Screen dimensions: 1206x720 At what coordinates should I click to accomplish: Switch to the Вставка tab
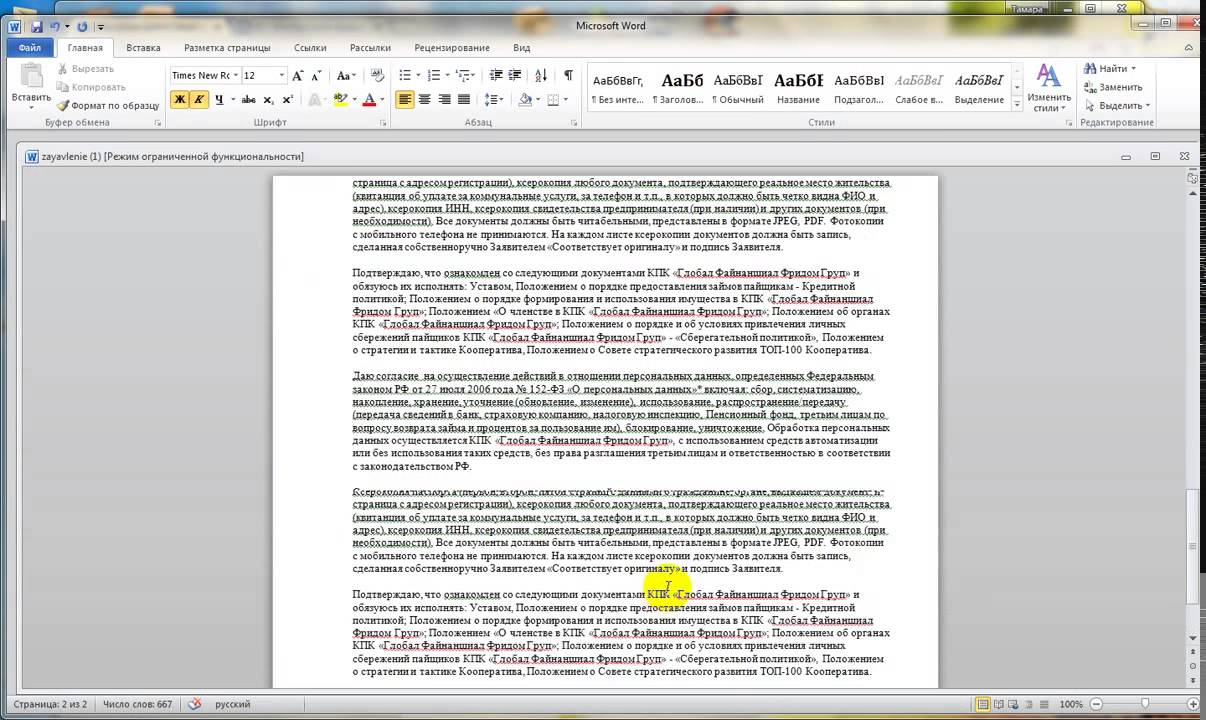pos(143,47)
